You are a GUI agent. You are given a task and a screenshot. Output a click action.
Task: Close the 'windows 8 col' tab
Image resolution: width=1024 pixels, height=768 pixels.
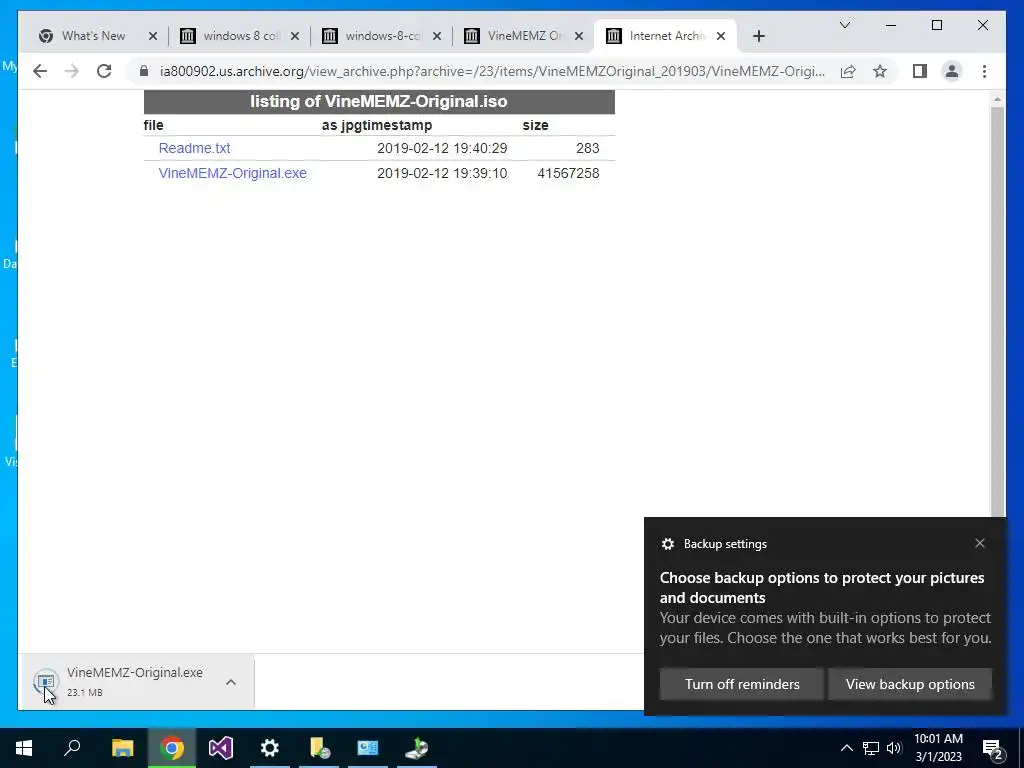pyautogui.click(x=295, y=37)
